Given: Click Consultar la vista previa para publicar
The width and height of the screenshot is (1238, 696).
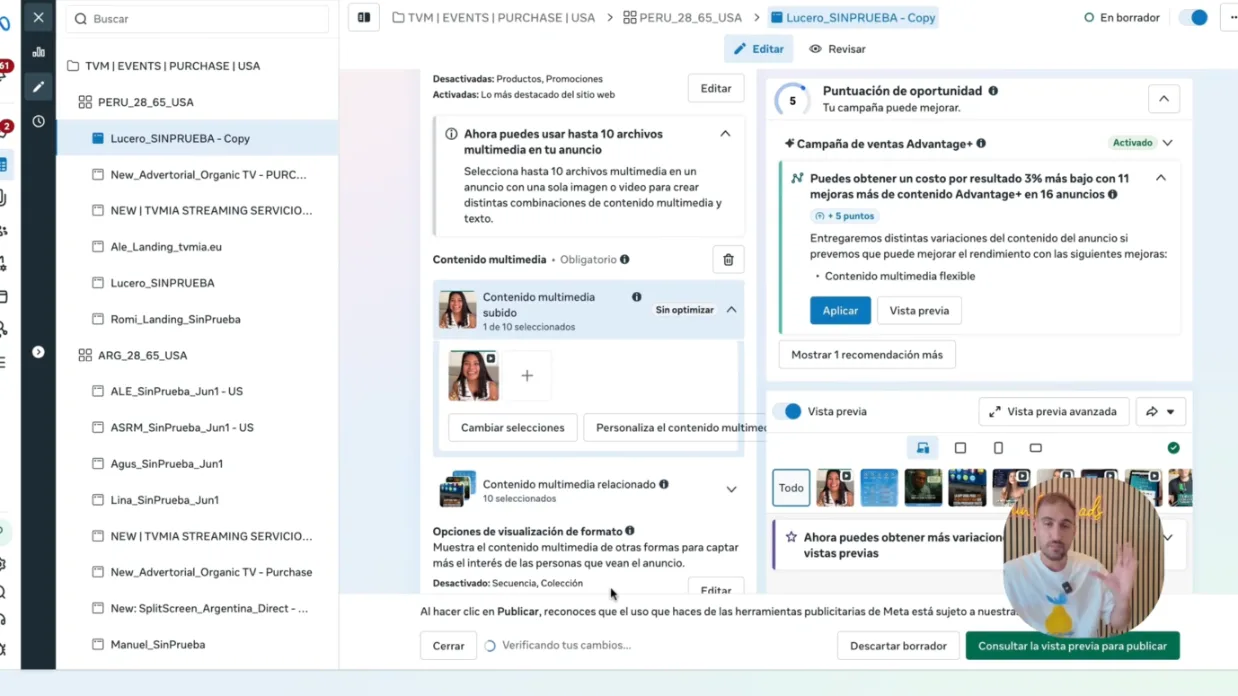Looking at the screenshot, I should pyautogui.click(x=1072, y=646).
